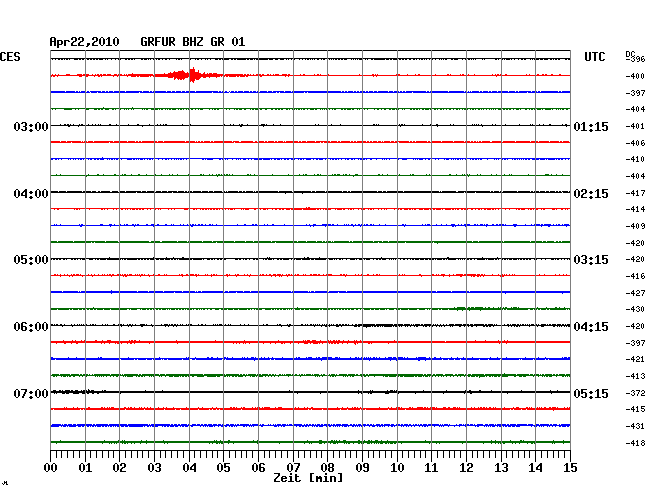Select the DC offset value -418

pyautogui.click(x=635, y=443)
